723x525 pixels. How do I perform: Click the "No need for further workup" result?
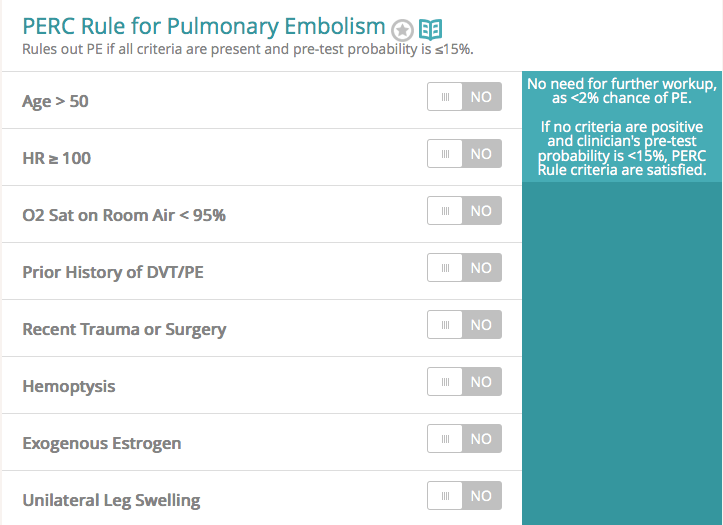click(x=622, y=91)
